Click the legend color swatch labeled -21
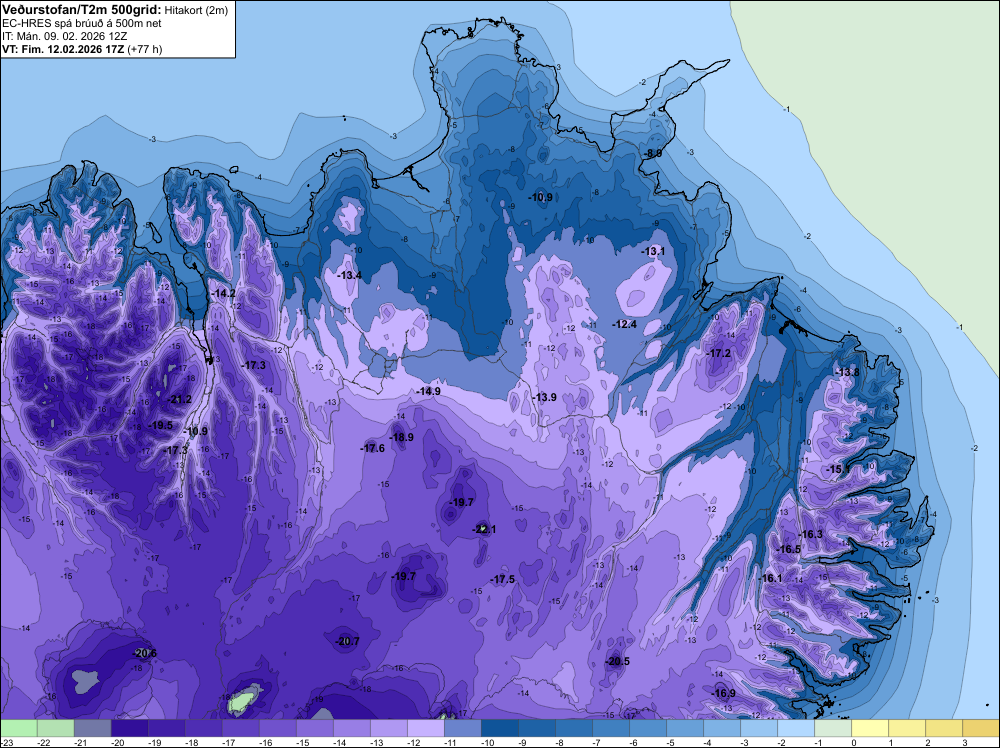The image size is (1000, 748). (92, 728)
